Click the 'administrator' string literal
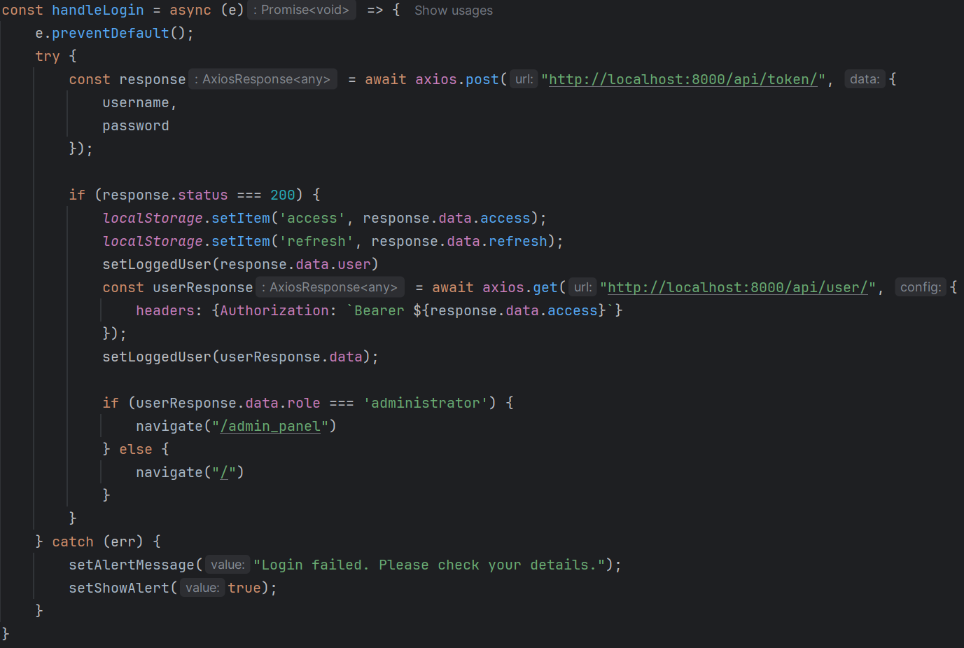Viewport: 964px width, 648px height. tap(425, 403)
